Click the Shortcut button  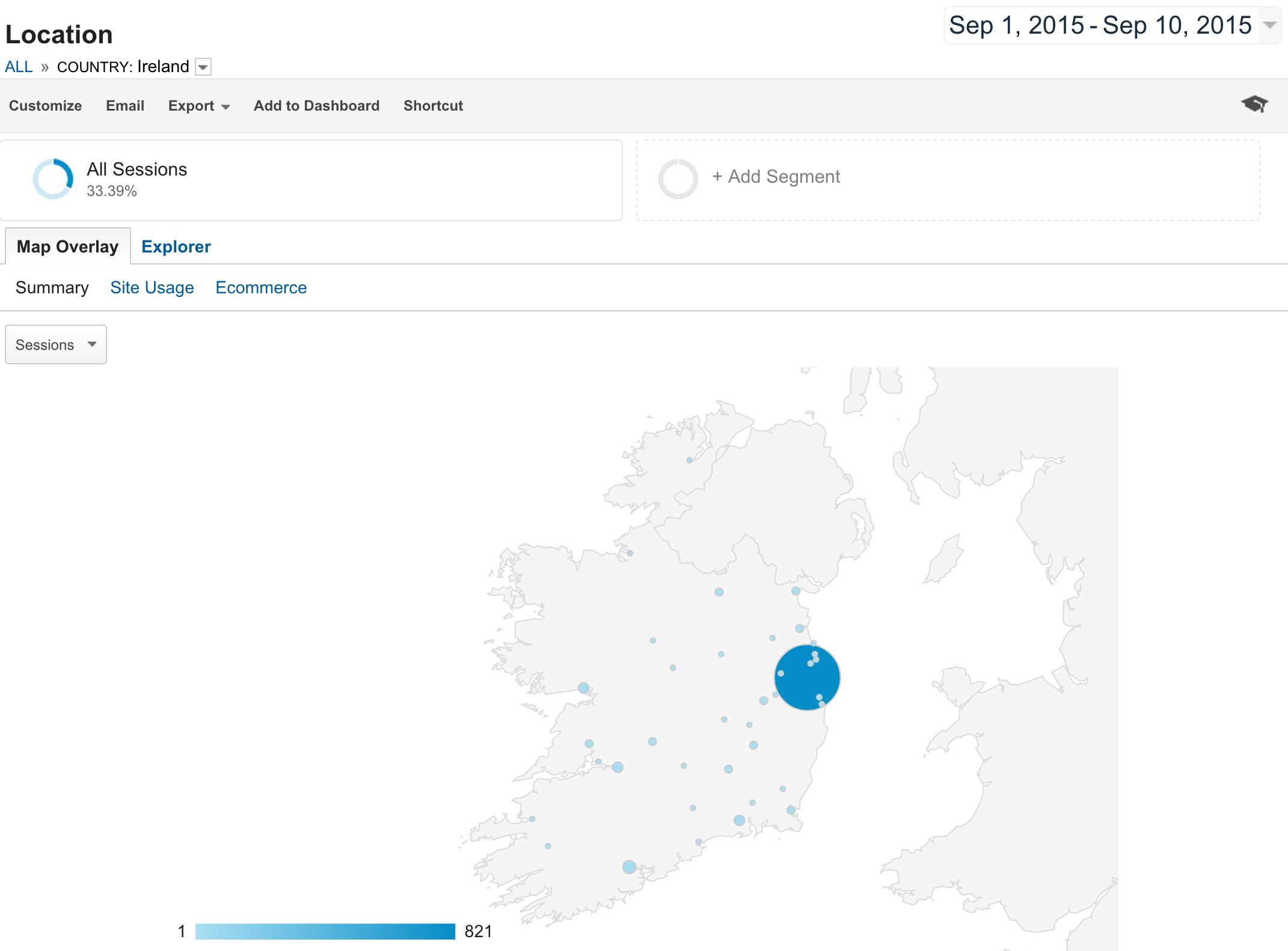tap(433, 106)
